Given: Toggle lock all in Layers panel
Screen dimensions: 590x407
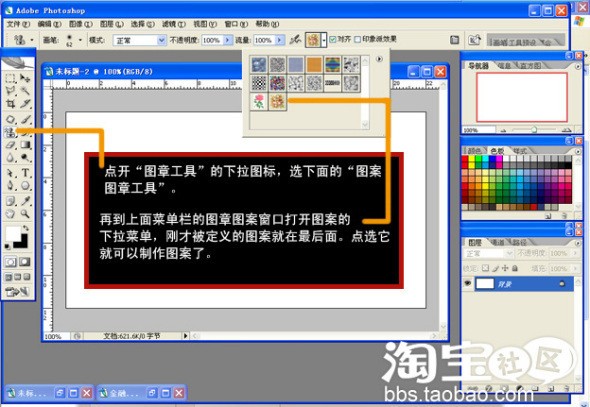Looking at the screenshot, I should tap(515, 268).
